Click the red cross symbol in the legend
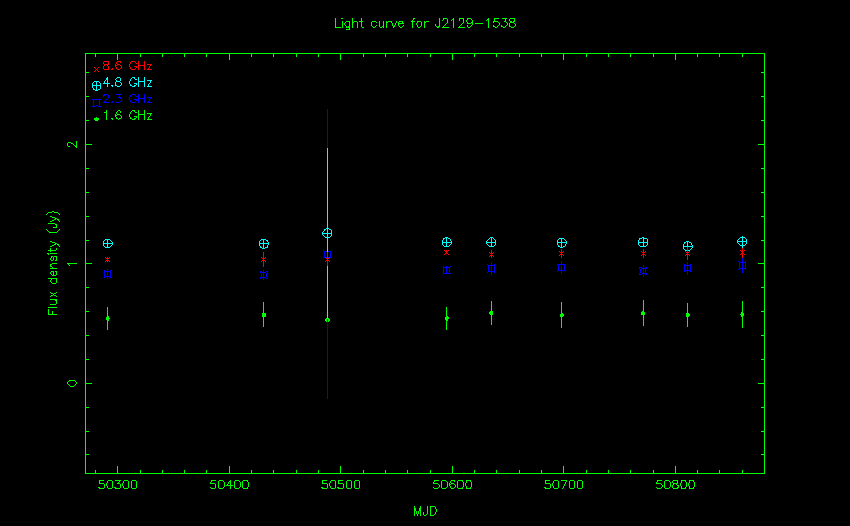Screen dimensions: 850x526 (96, 69)
